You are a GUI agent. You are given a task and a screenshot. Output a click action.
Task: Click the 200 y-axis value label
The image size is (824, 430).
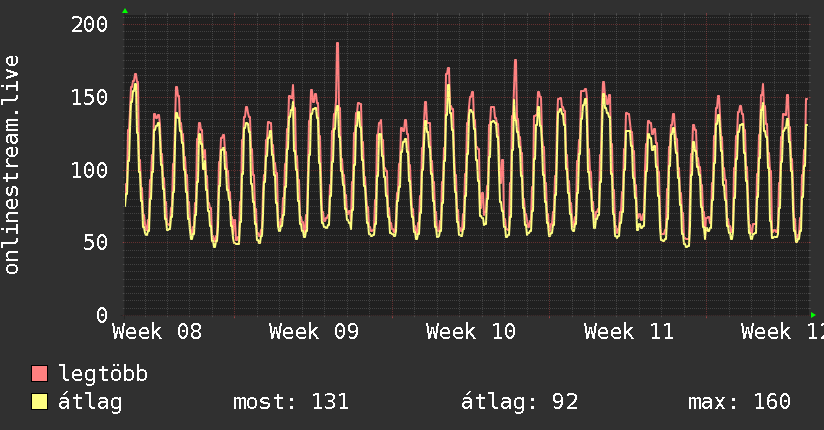pyautogui.click(x=89, y=24)
